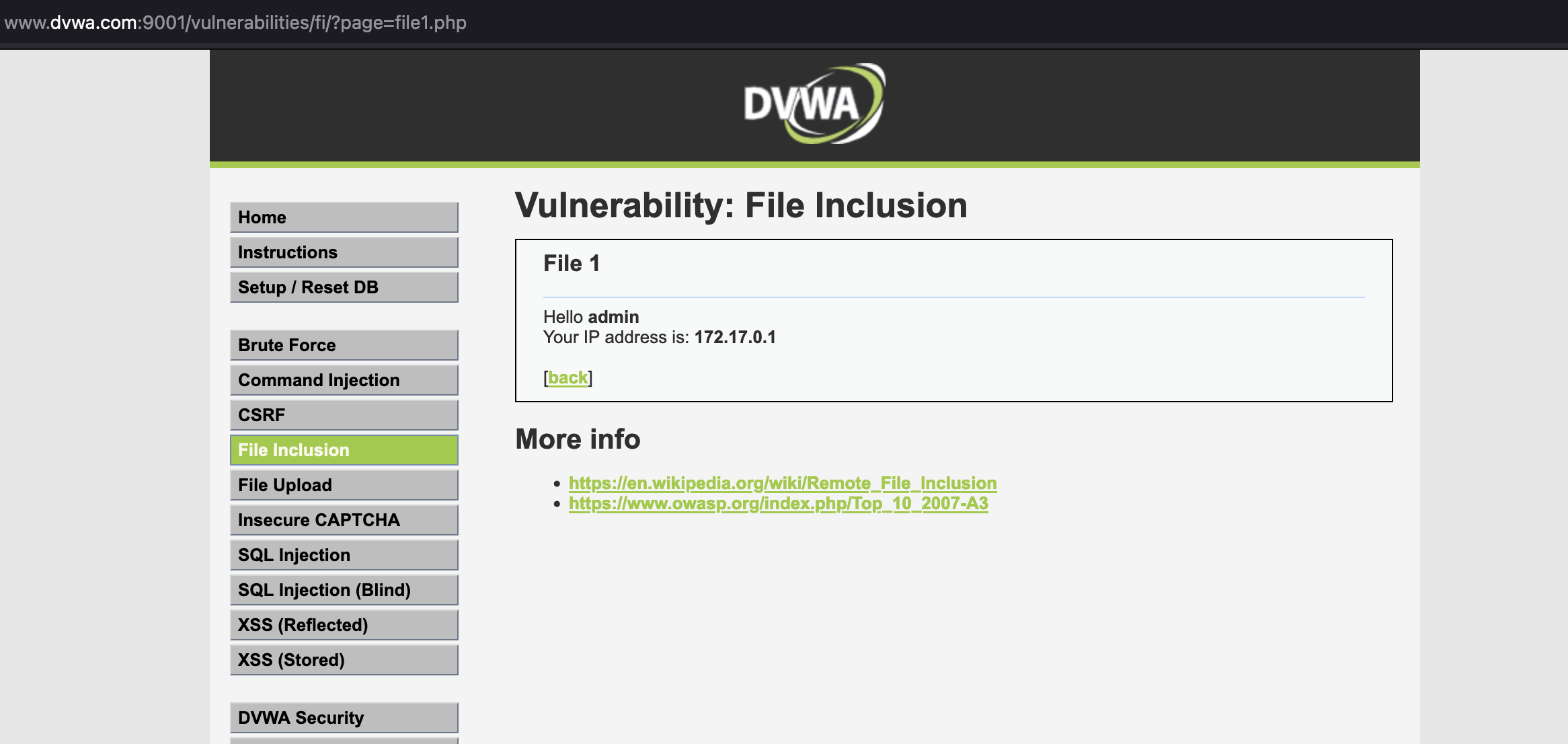This screenshot has width=1568, height=744.
Task: Go to Insecure CAPTCHA page
Action: [x=344, y=520]
